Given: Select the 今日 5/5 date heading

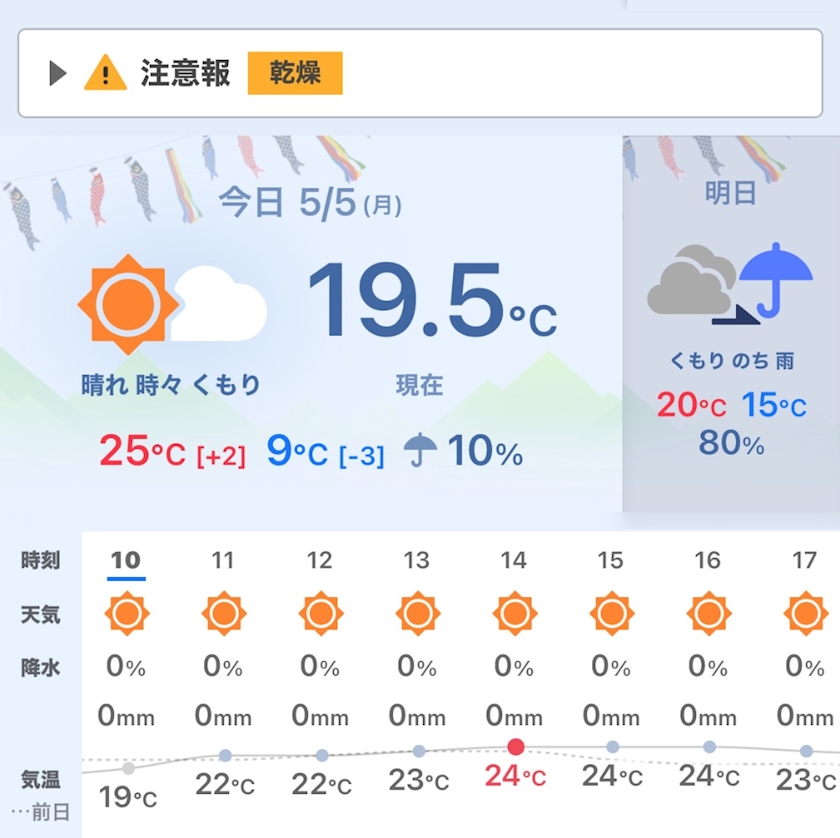Looking at the screenshot, I should 310,203.
